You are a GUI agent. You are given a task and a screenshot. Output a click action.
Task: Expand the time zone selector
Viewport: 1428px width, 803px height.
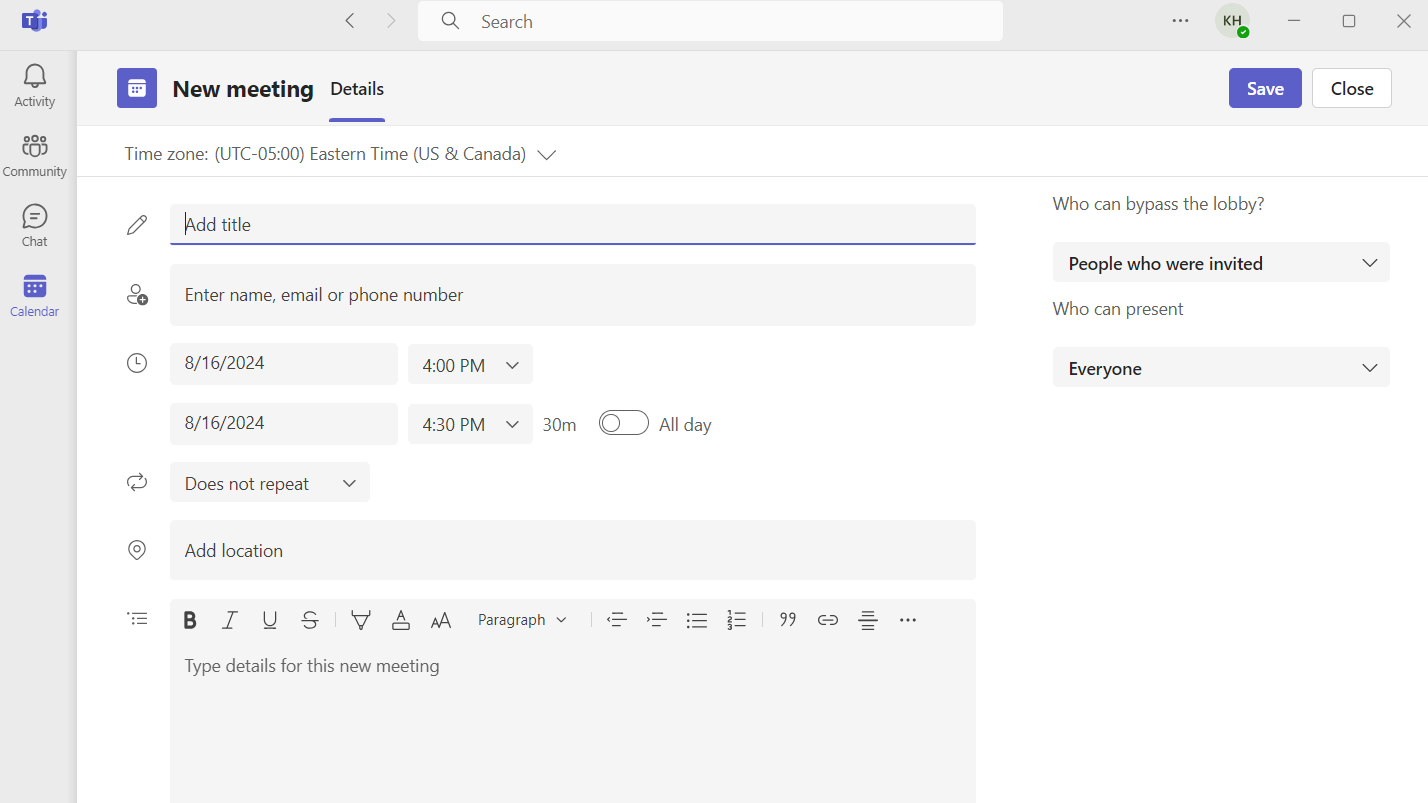tap(546, 155)
